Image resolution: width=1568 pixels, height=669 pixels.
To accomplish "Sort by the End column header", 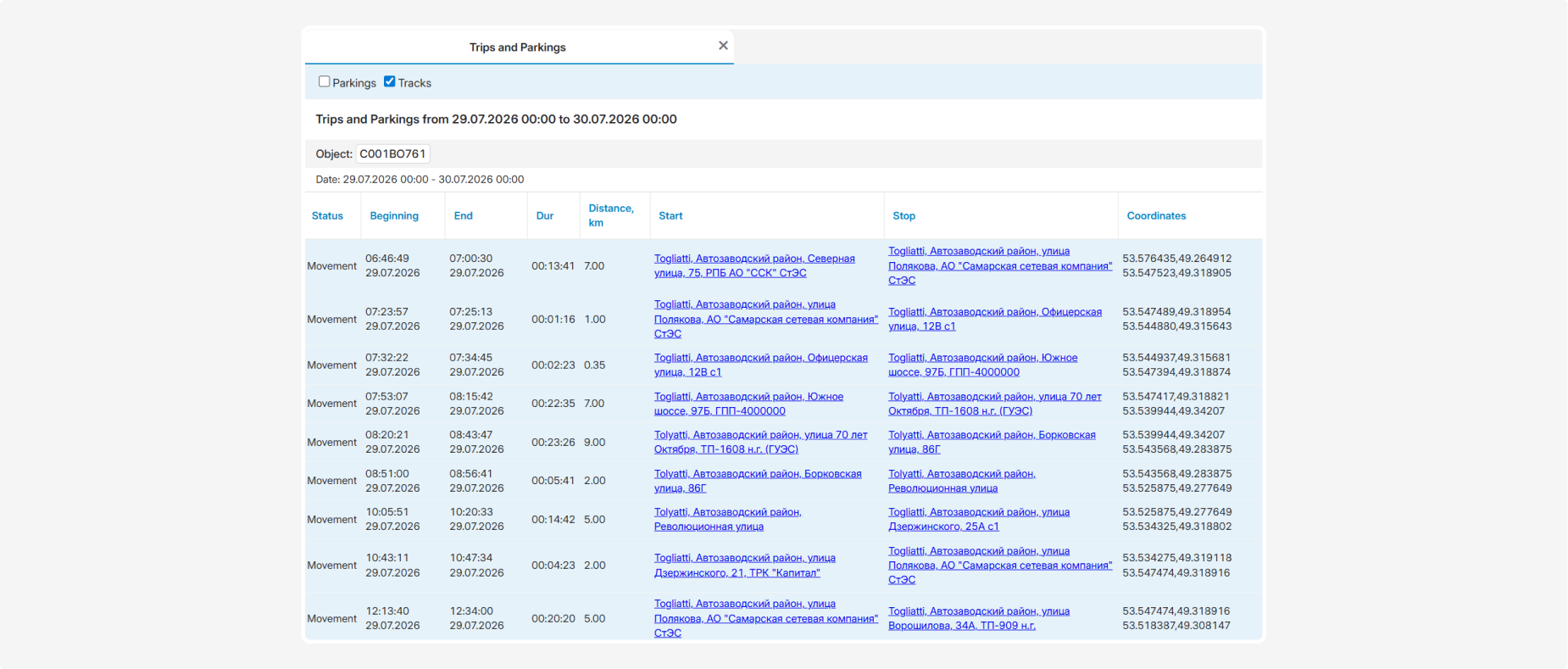I will click(x=463, y=215).
